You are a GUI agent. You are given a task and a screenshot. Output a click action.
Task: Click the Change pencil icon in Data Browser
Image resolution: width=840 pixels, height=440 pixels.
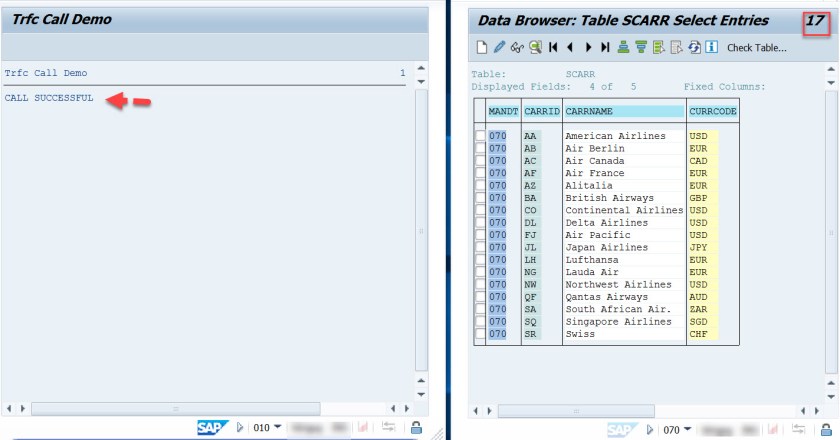click(499, 47)
